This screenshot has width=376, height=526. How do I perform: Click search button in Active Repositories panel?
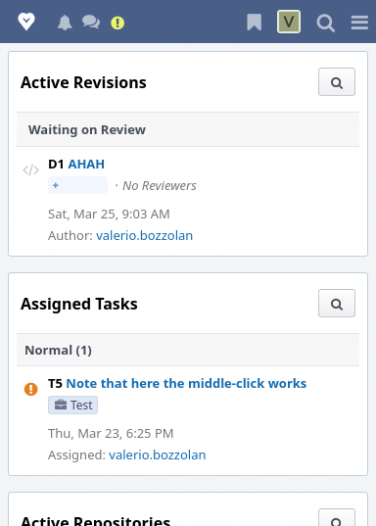pos(336,518)
